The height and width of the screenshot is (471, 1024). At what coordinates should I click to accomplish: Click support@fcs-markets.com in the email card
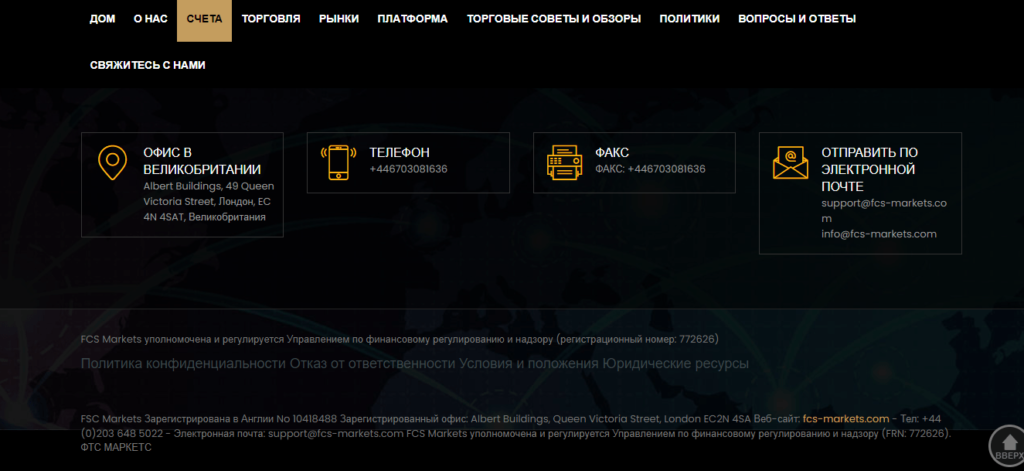tap(884, 210)
